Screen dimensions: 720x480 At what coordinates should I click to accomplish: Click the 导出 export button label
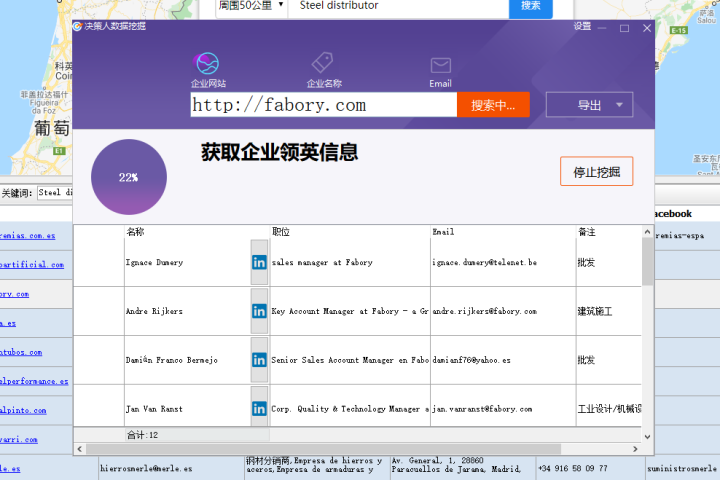point(589,105)
